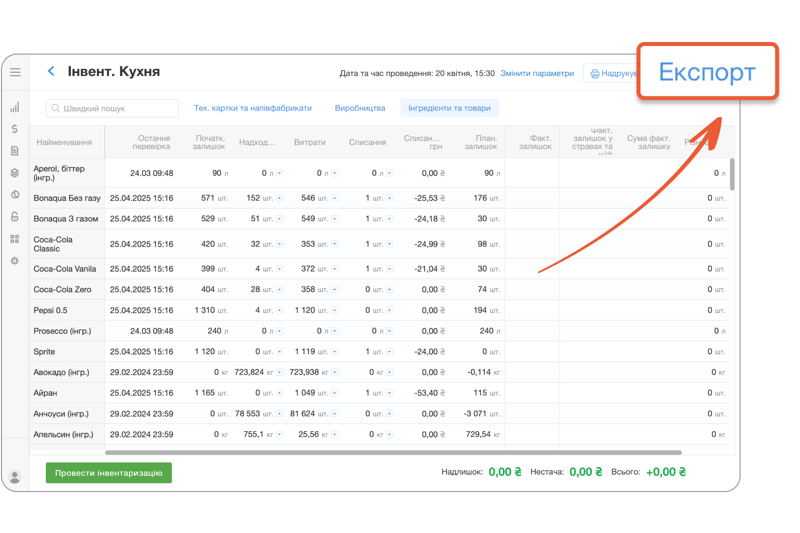This screenshot has width=800, height=533.
Task: Expand Списання dropdown in Coca-Cola Zero row
Action: pyautogui.click(x=390, y=290)
